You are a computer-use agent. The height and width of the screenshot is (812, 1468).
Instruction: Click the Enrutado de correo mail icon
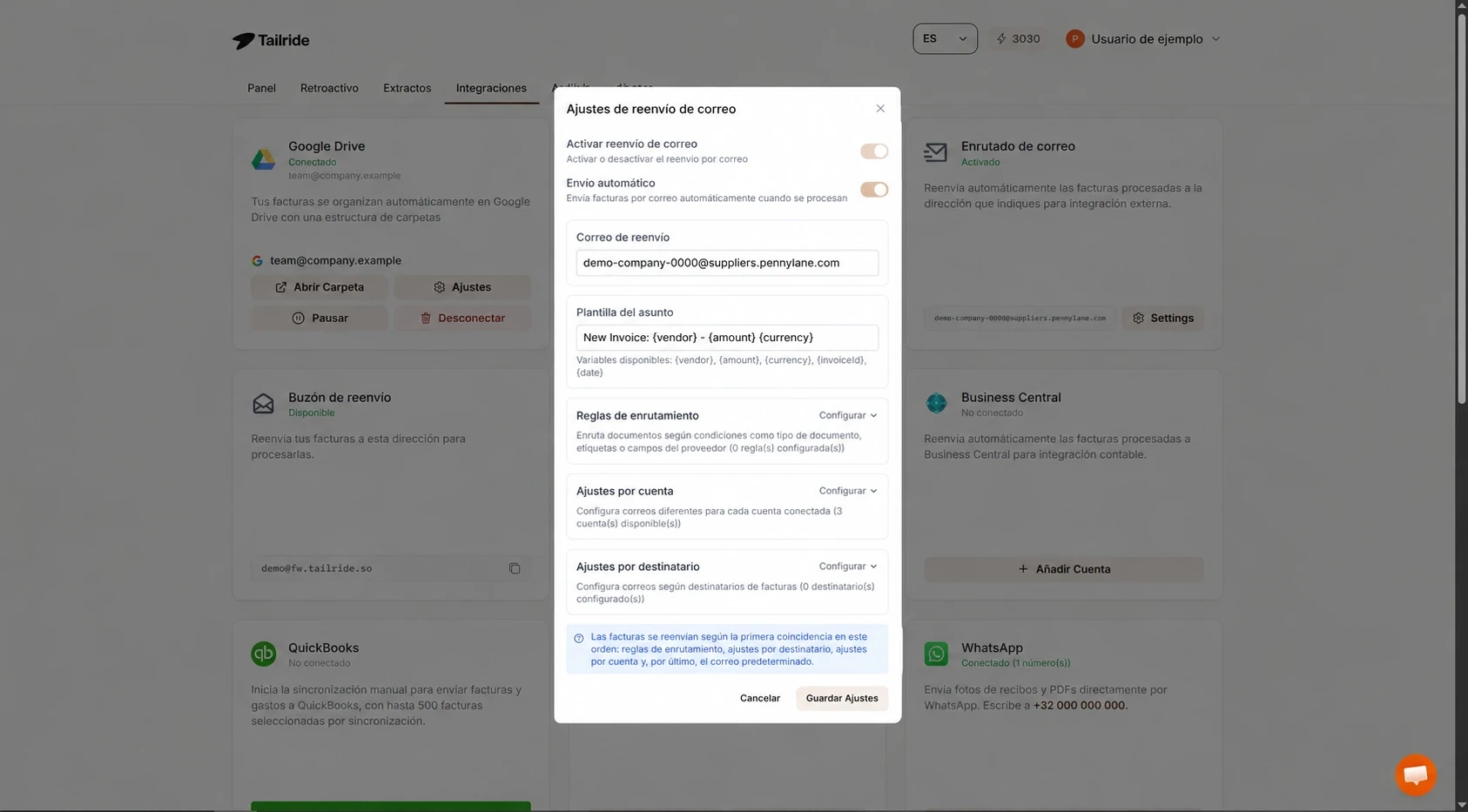coord(935,152)
